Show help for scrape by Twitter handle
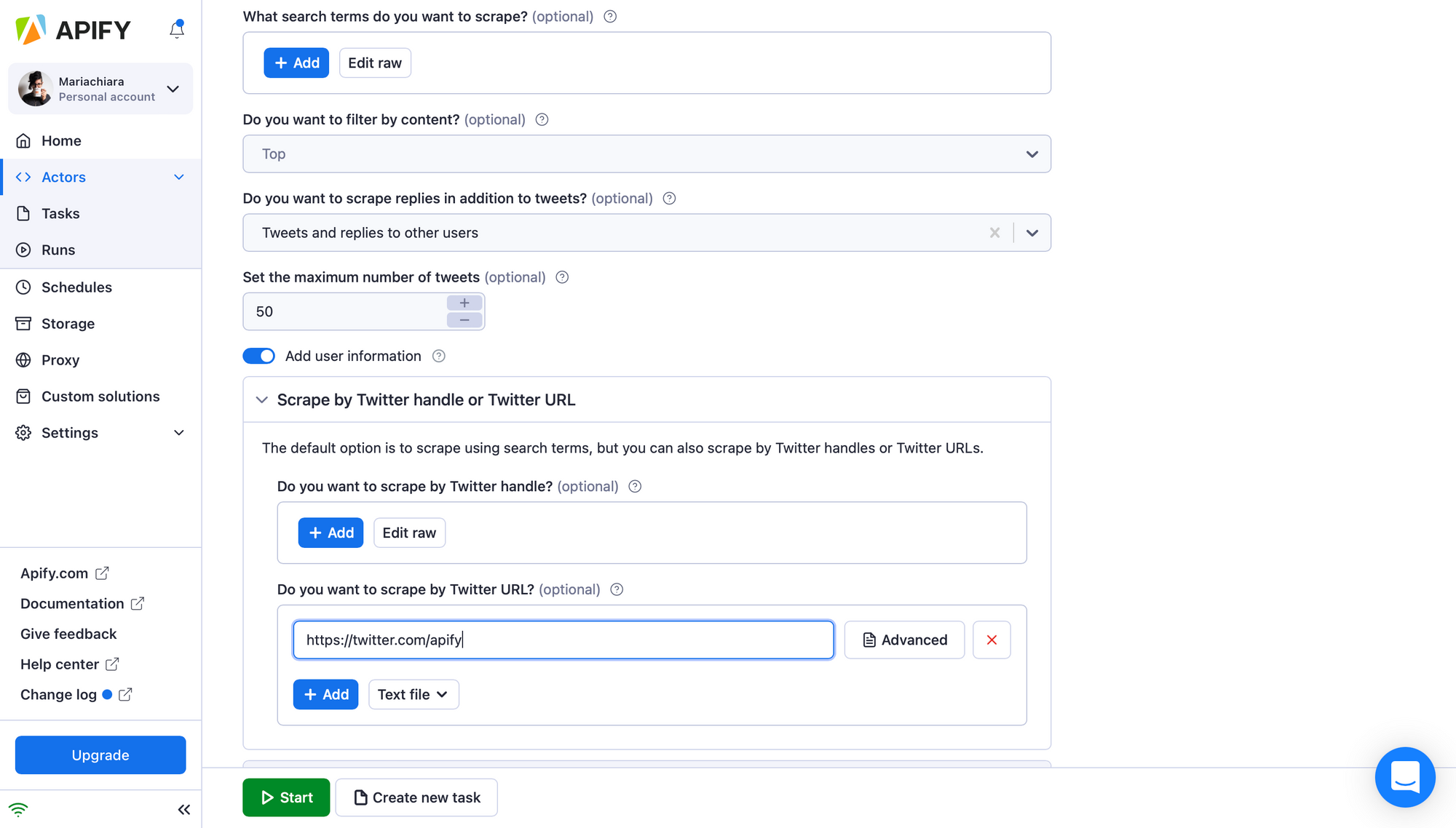Image resolution: width=1456 pixels, height=828 pixels. [635, 486]
